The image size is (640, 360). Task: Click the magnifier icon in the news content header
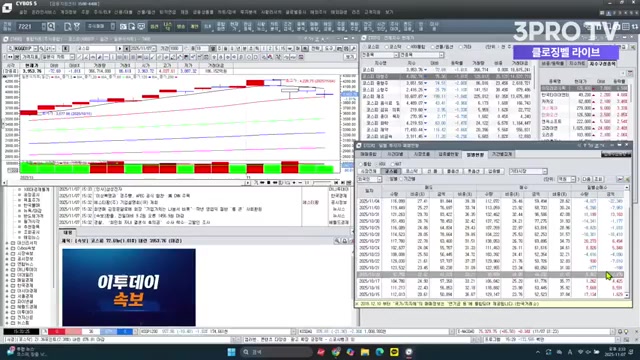pos(337,241)
